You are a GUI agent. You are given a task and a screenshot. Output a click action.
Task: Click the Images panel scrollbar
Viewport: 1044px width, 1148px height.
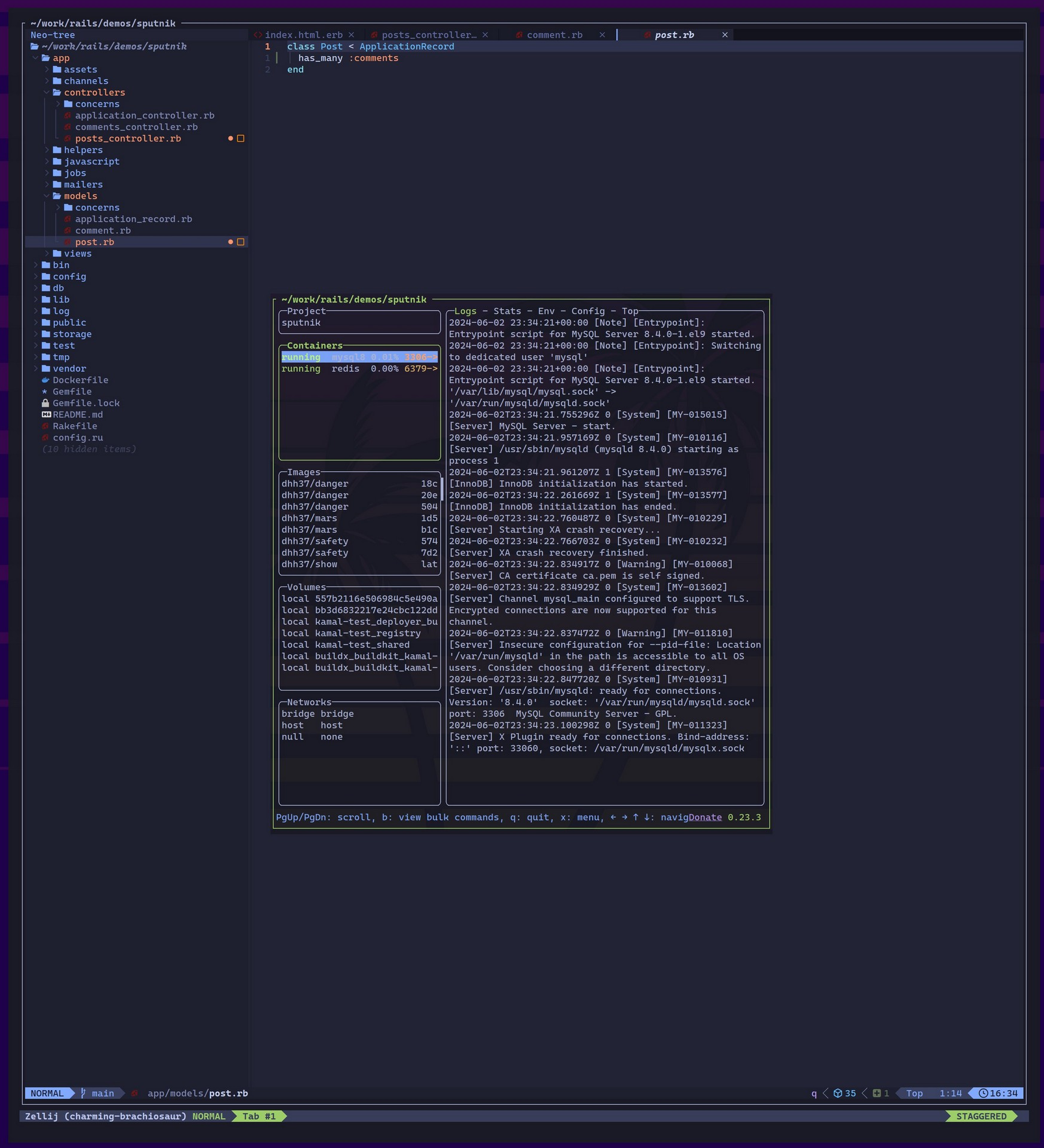click(x=441, y=489)
